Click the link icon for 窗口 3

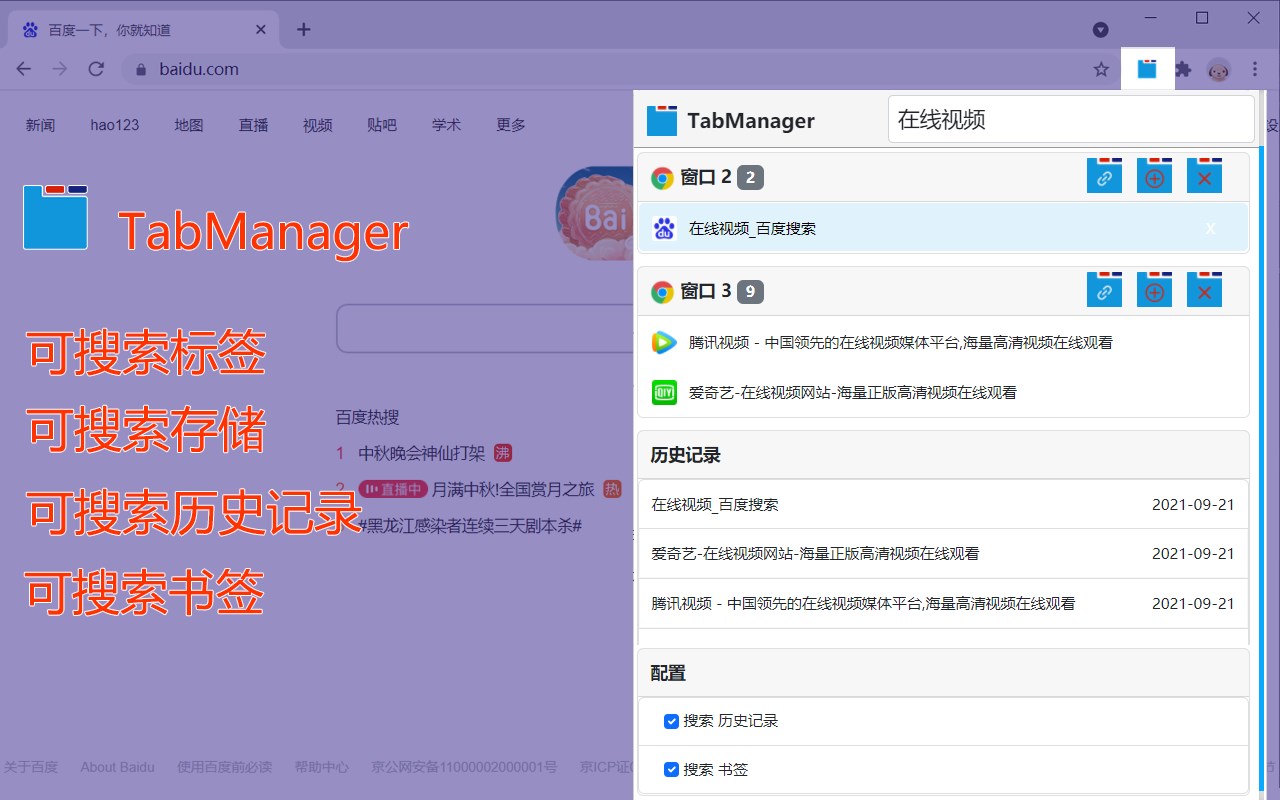click(x=1104, y=291)
